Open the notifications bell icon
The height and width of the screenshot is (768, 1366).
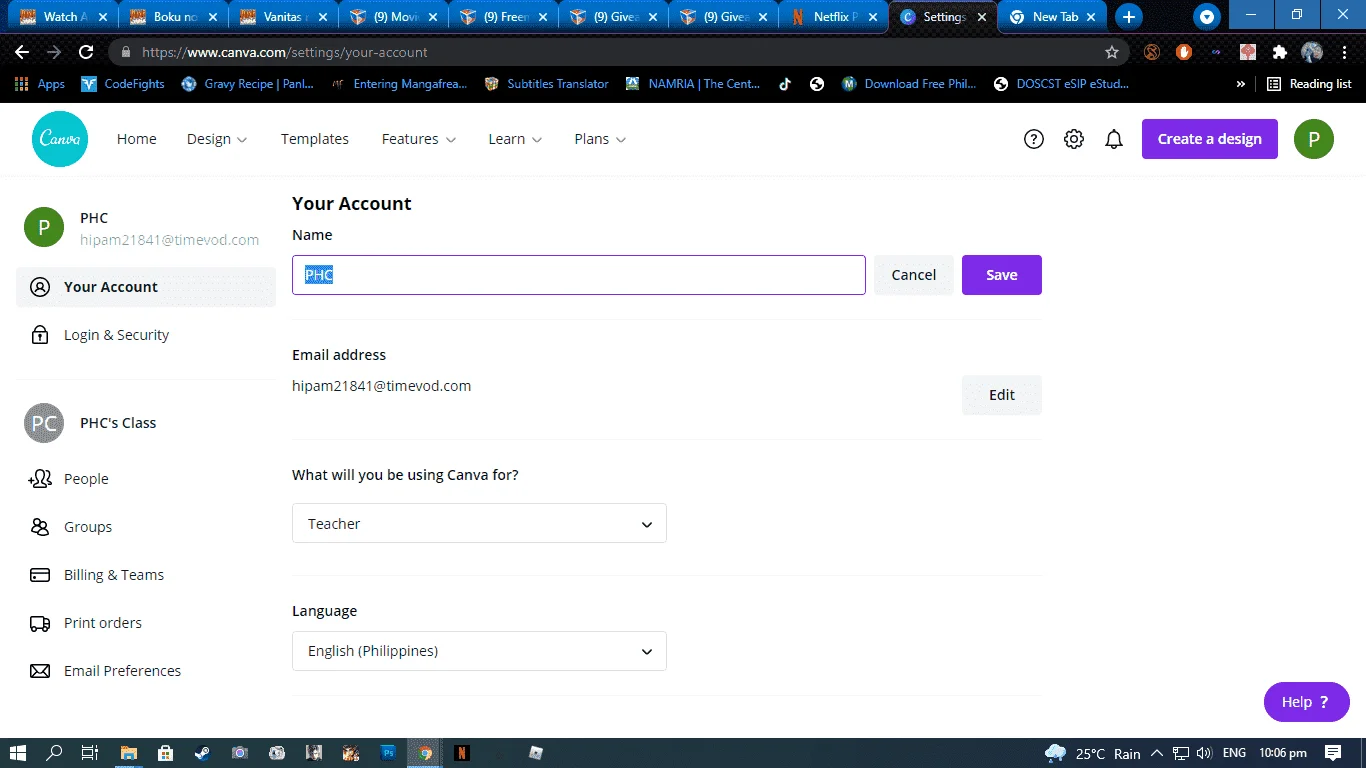pos(1114,139)
